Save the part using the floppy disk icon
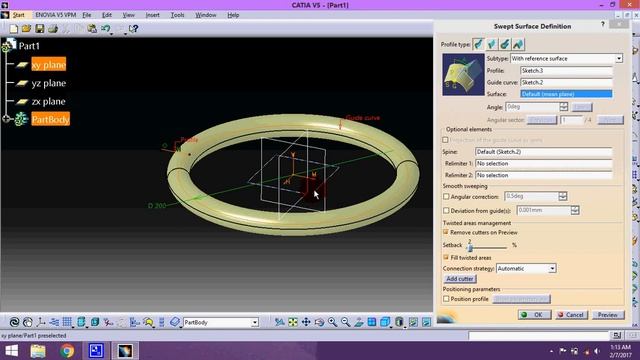Viewport: 640px width, 360px height. tap(40, 29)
